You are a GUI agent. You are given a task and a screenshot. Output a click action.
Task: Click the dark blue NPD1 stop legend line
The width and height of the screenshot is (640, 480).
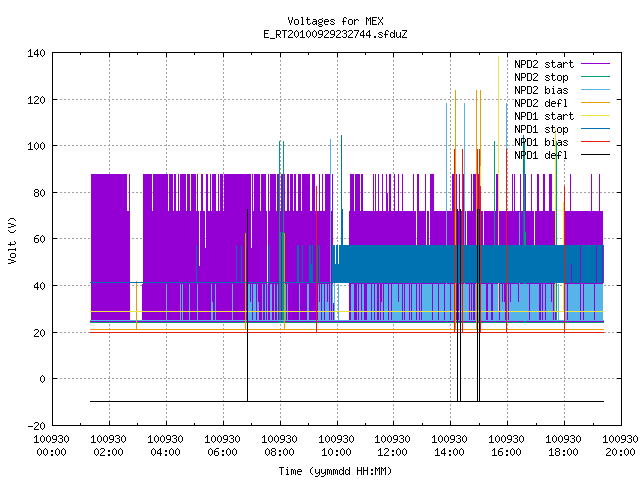596,129
